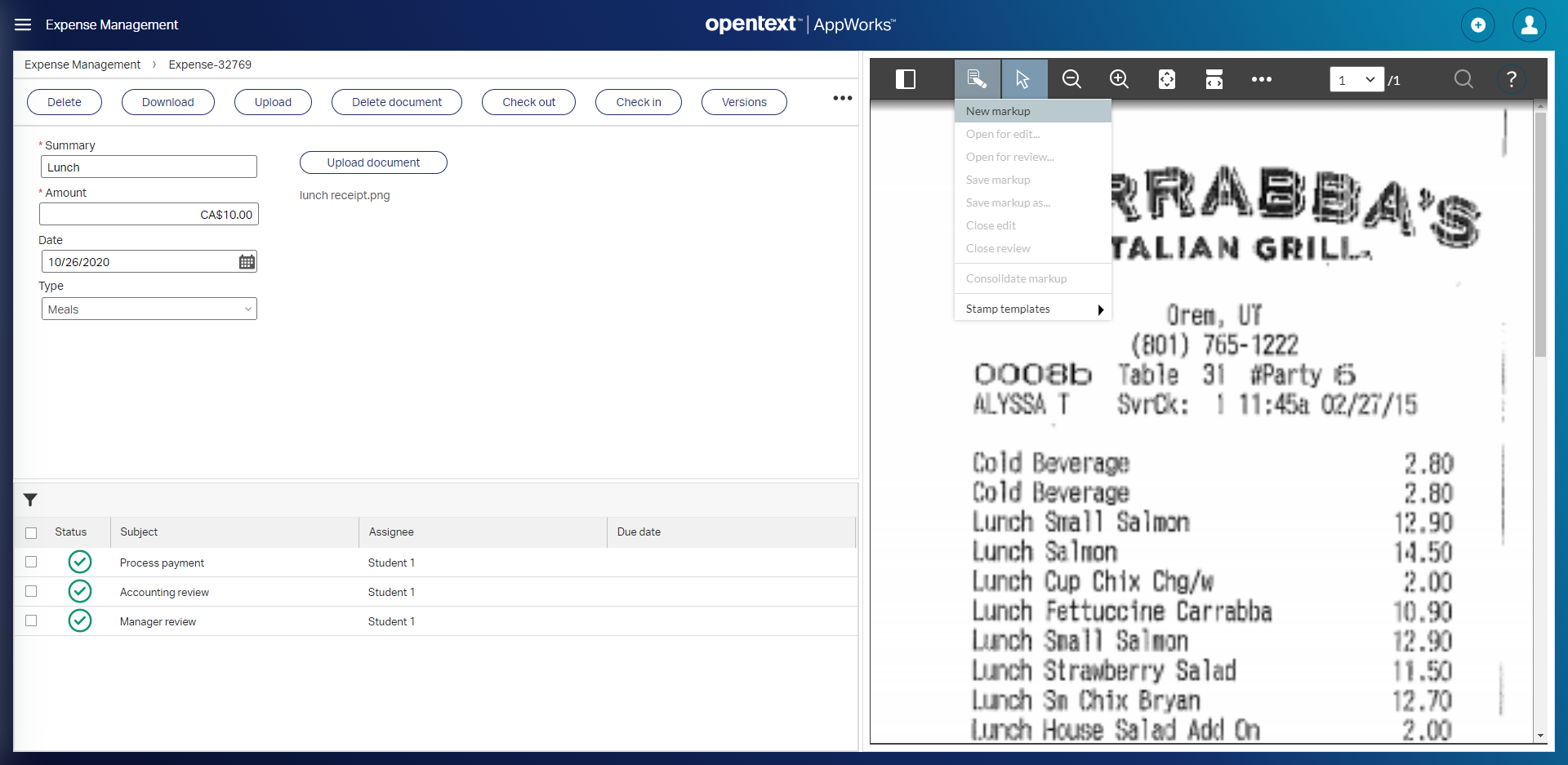Screen dimensions: 1568x765
Task: Open more viewer tools ellipsis
Action: (x=1262, y=79)
